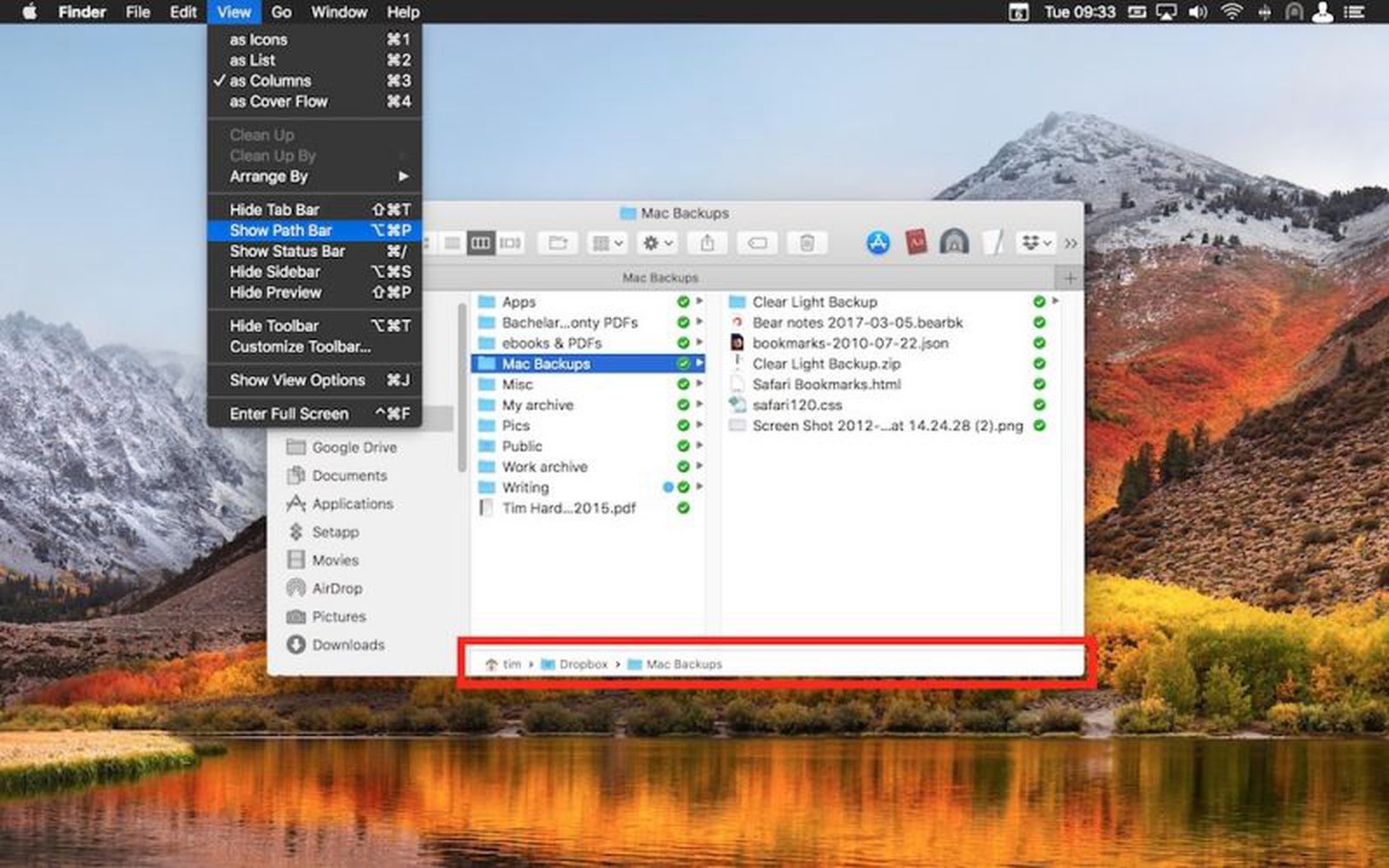The height and width of the screenshot is (868, 1389).
Task: Click the Trash icon in the toolbar
Action: coord(806,243)
